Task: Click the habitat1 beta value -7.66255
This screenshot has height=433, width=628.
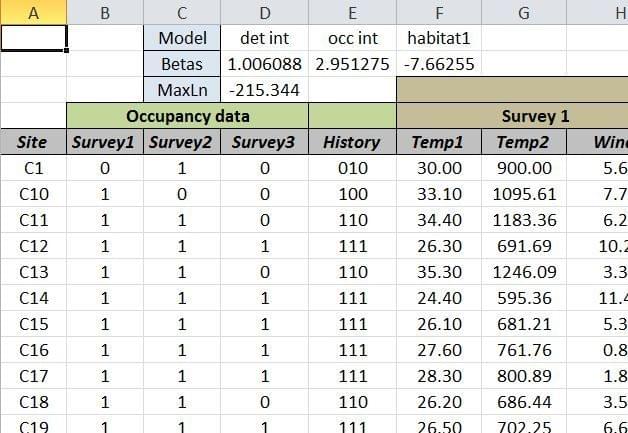Action: point(439,65)
